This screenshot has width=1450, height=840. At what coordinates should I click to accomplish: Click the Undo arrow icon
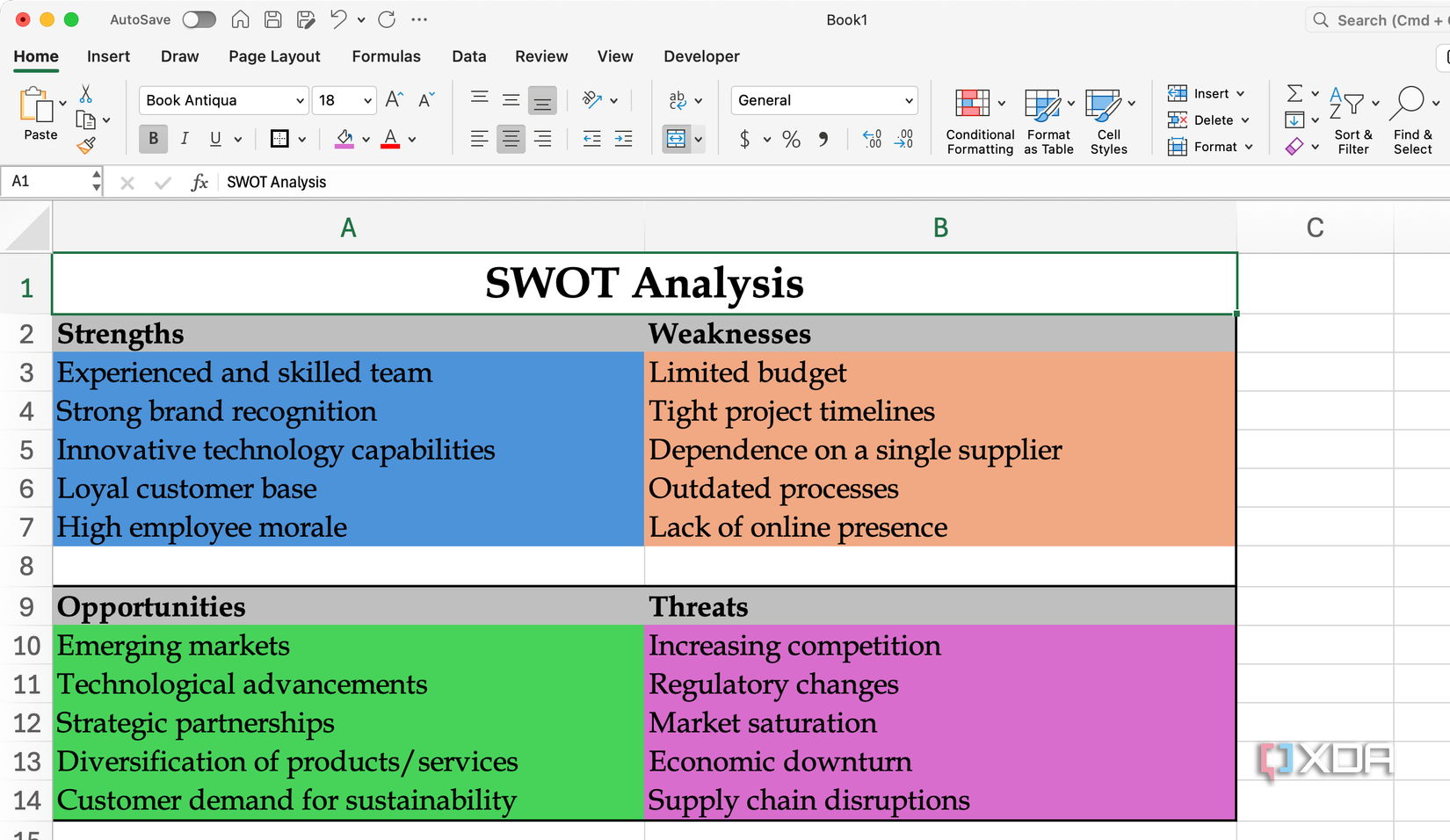click(x=338, y=19)
